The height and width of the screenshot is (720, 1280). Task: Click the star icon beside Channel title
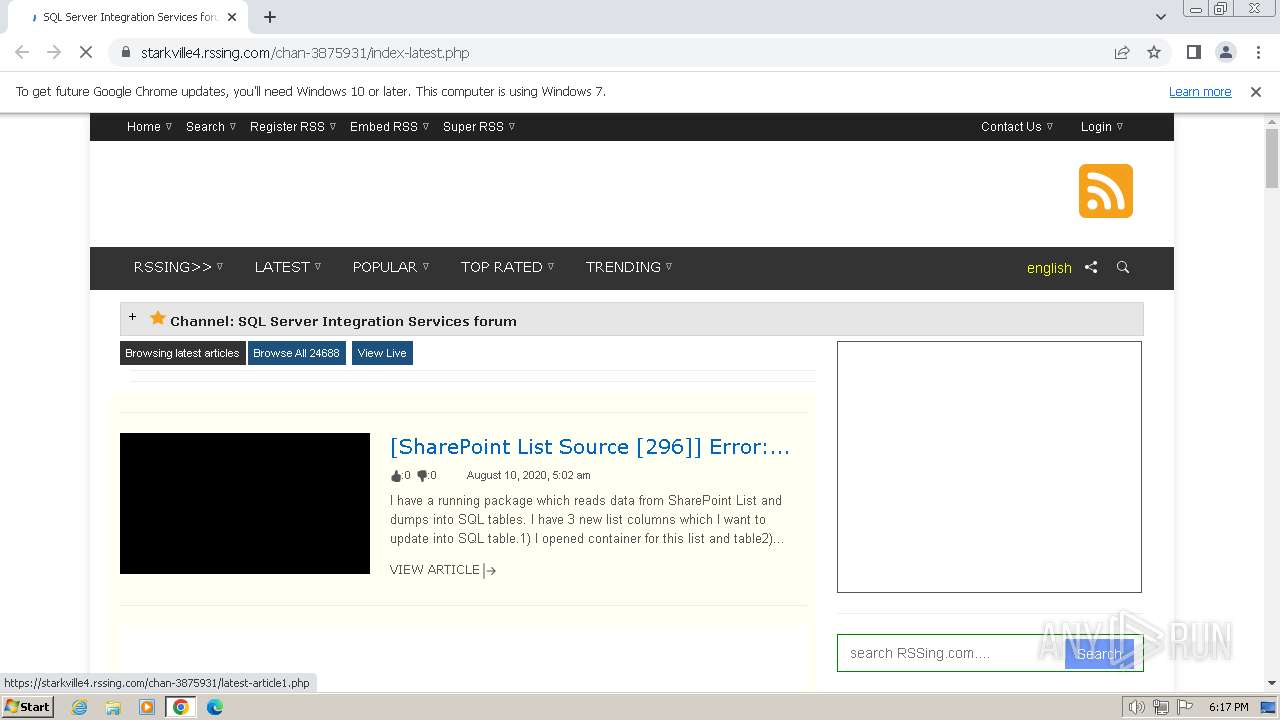click(157, 318)
